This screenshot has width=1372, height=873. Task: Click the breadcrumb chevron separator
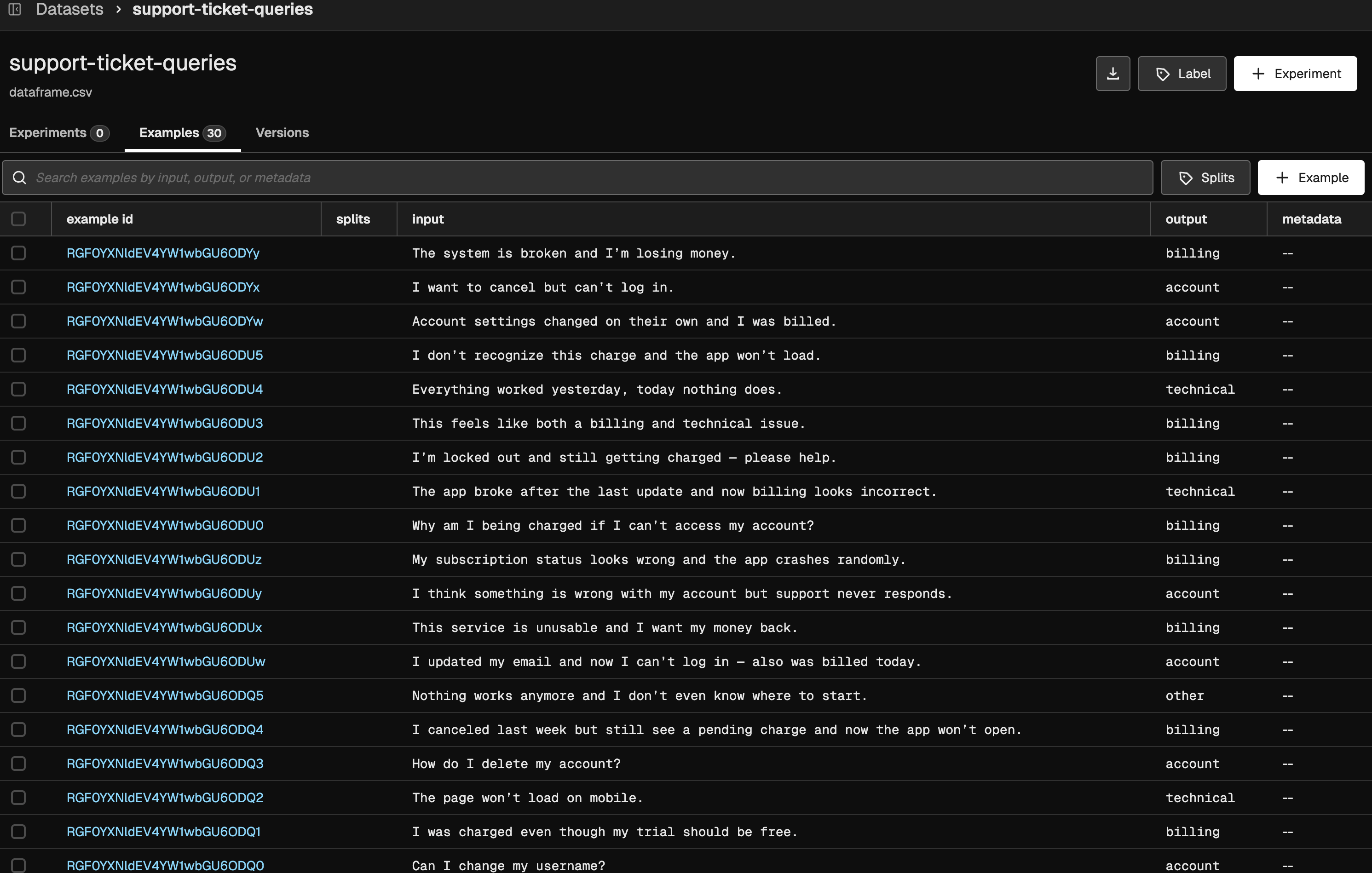pos(119,9)
